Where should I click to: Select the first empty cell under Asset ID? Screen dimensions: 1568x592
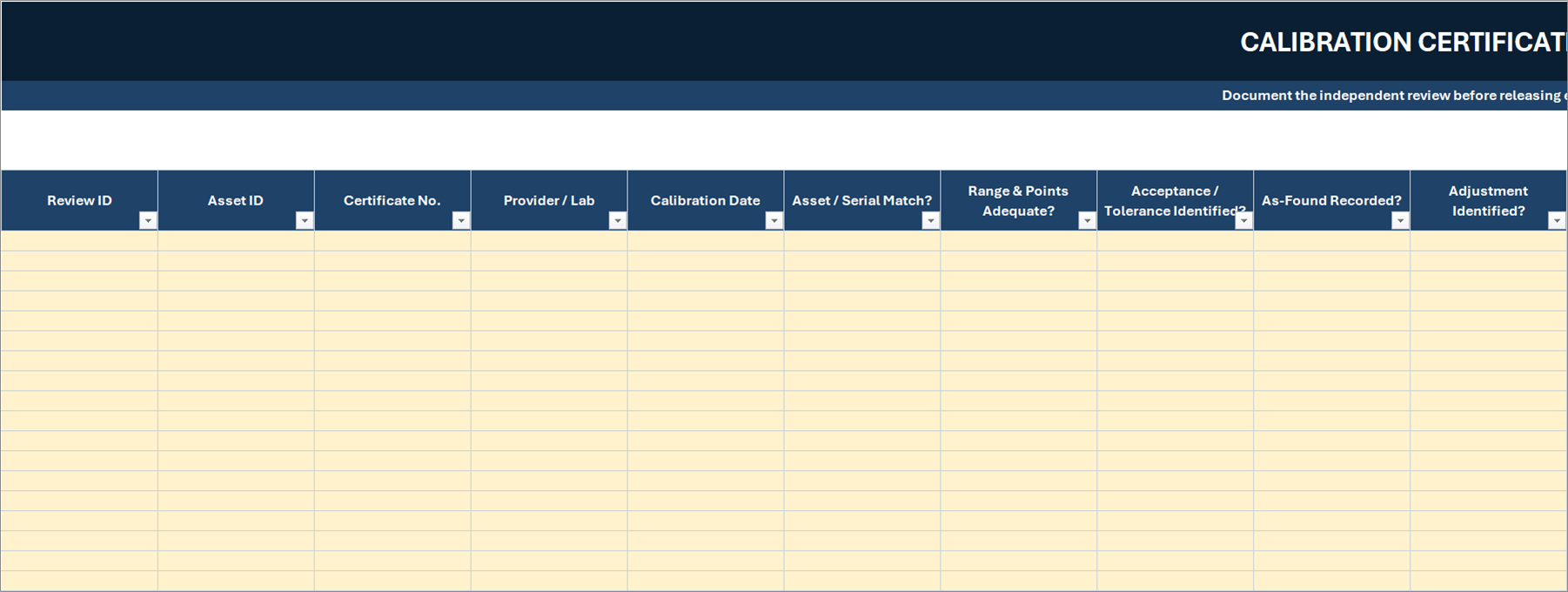[236, 241]
